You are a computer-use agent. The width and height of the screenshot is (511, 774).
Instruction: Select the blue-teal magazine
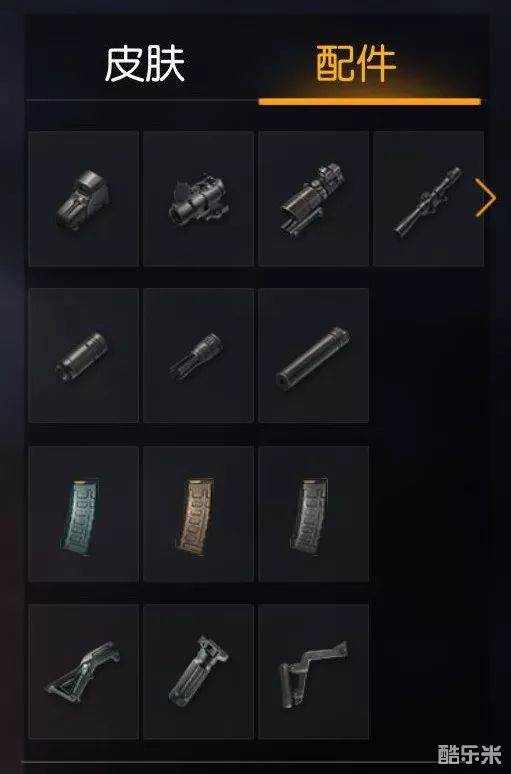(x=83, y=514)
